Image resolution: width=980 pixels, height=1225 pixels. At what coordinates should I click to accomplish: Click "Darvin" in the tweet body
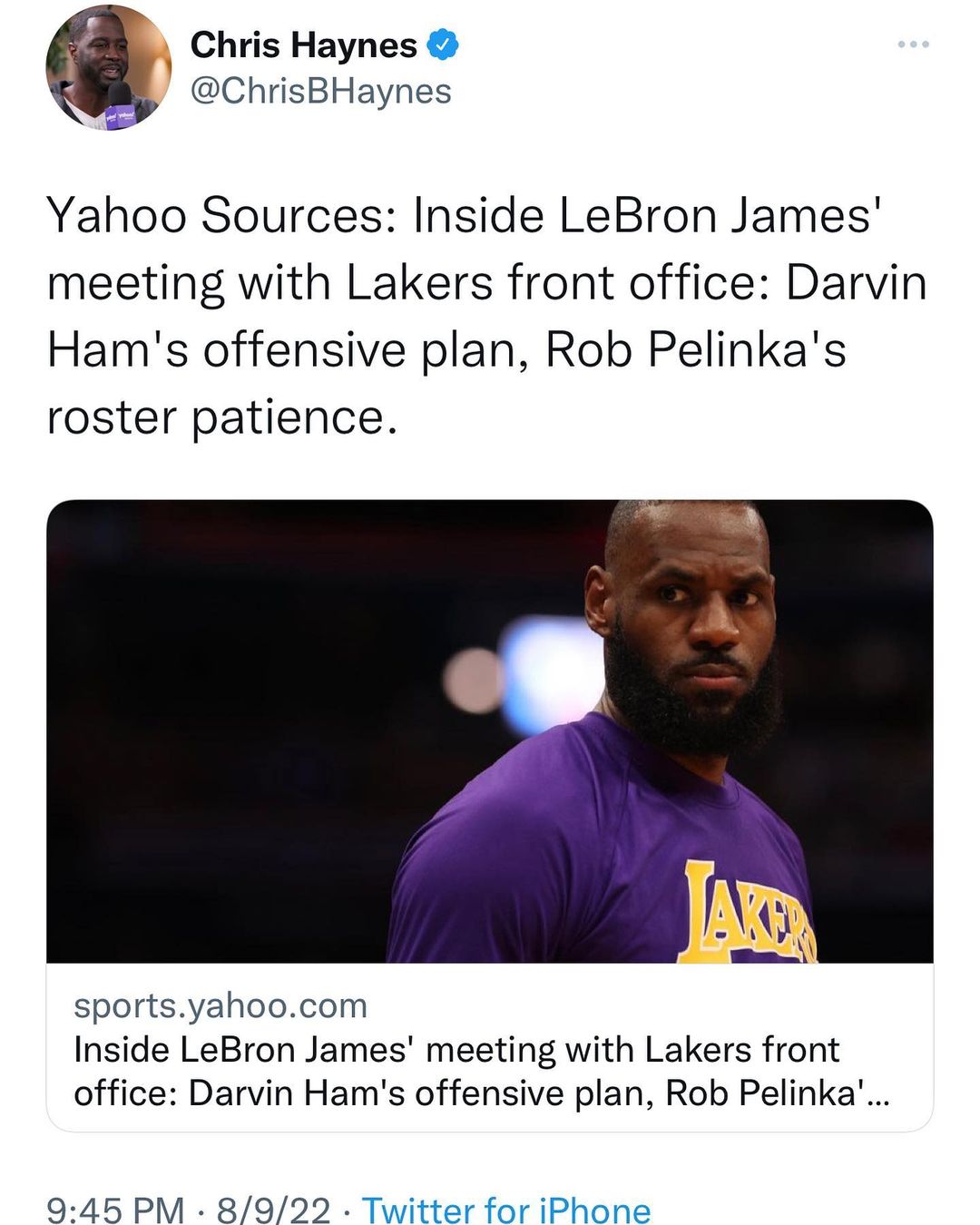857,283
